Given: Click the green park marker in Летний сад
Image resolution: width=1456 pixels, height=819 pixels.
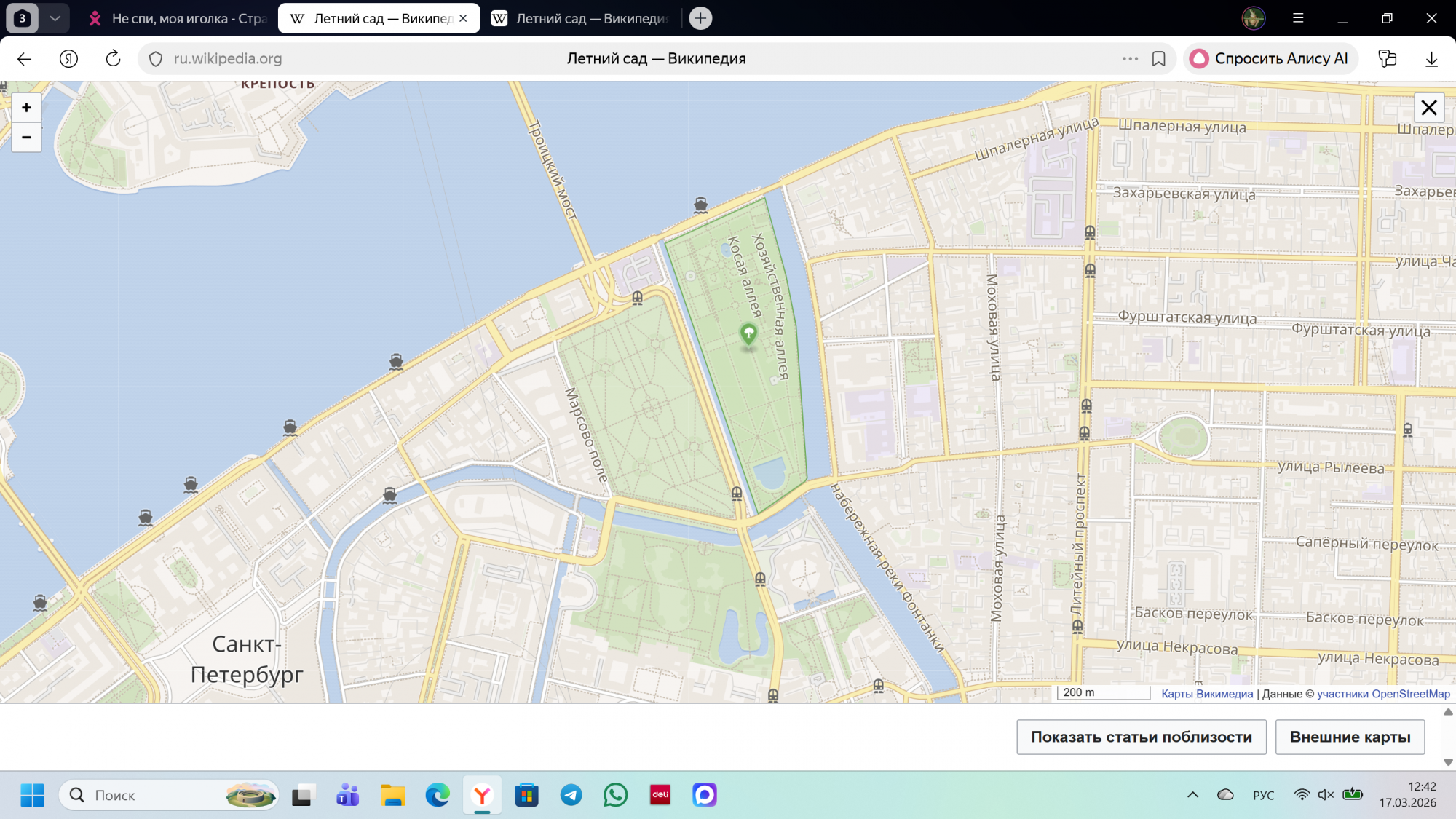Looking at the screenshot, I should coord(748,334).
